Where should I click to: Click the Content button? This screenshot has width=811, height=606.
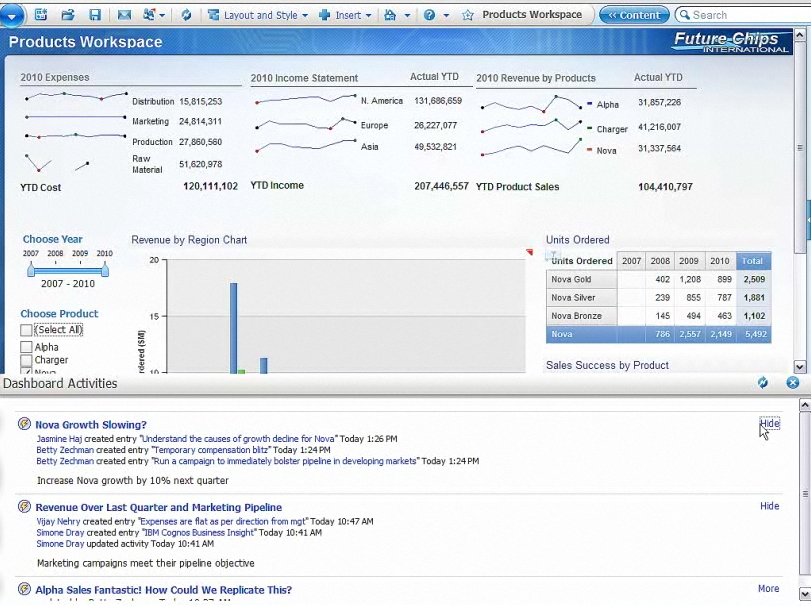click(634, 15)
